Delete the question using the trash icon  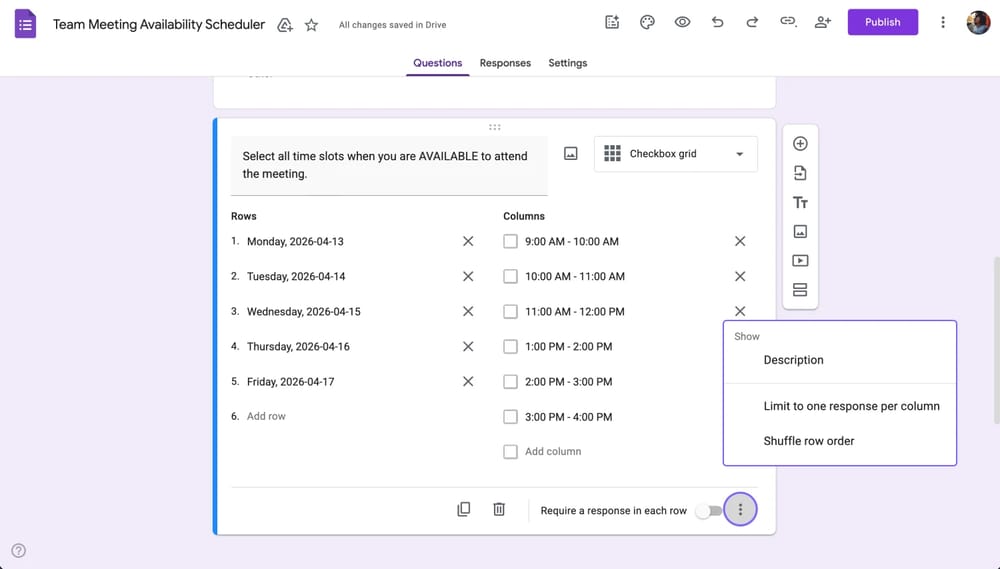499,510
